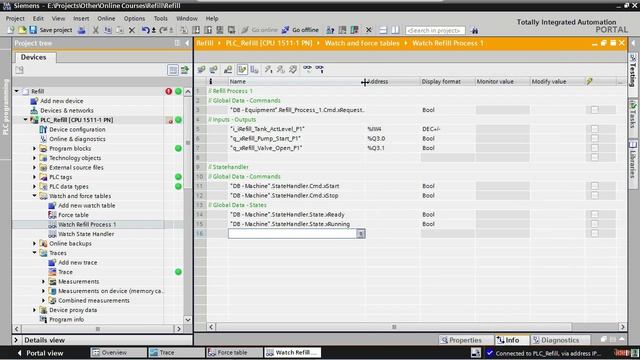Image resolution: width=640 pixels, height=360 pixels.
Task: Tick modify checkbox for i_iRefill_Tank_ActLevel_P1 row
Action: (x=595, y=129)
